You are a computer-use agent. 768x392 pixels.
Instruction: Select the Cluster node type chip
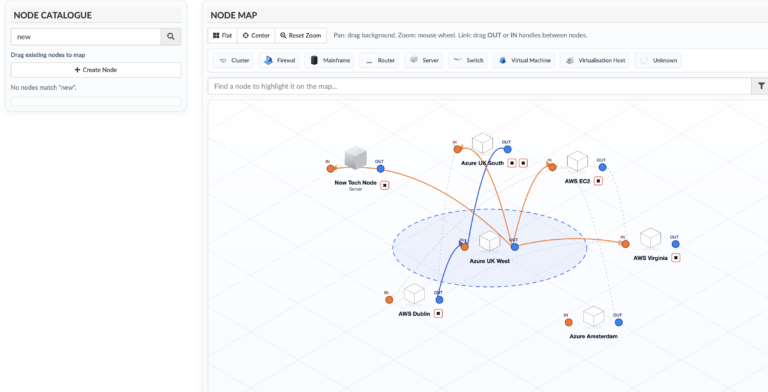coord(233,60)
